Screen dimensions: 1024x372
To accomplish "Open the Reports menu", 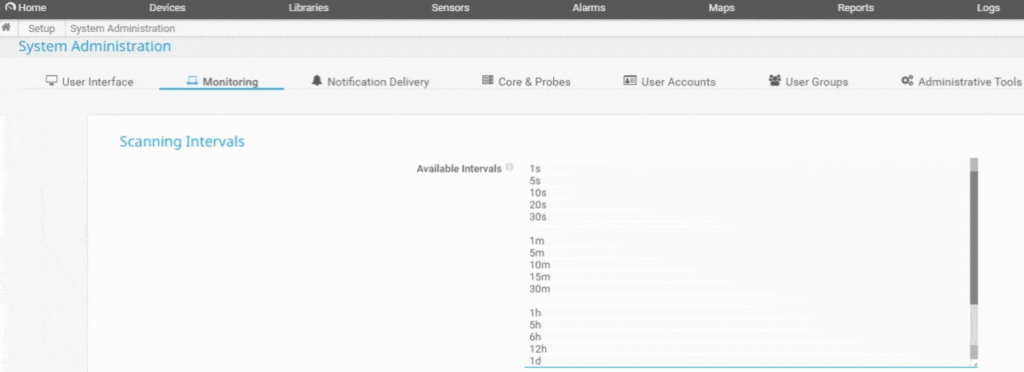I will [x=856, y=8].
